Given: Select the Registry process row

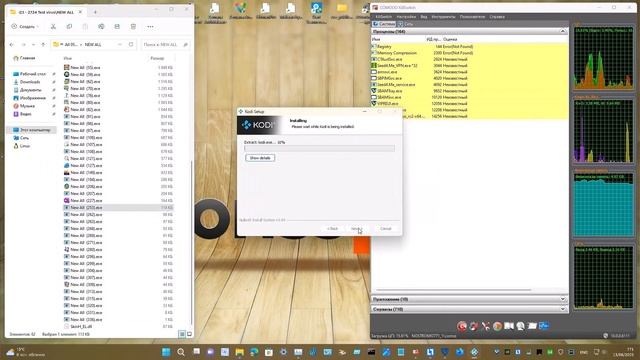Looking at the screenshot, I should (469, 47).
